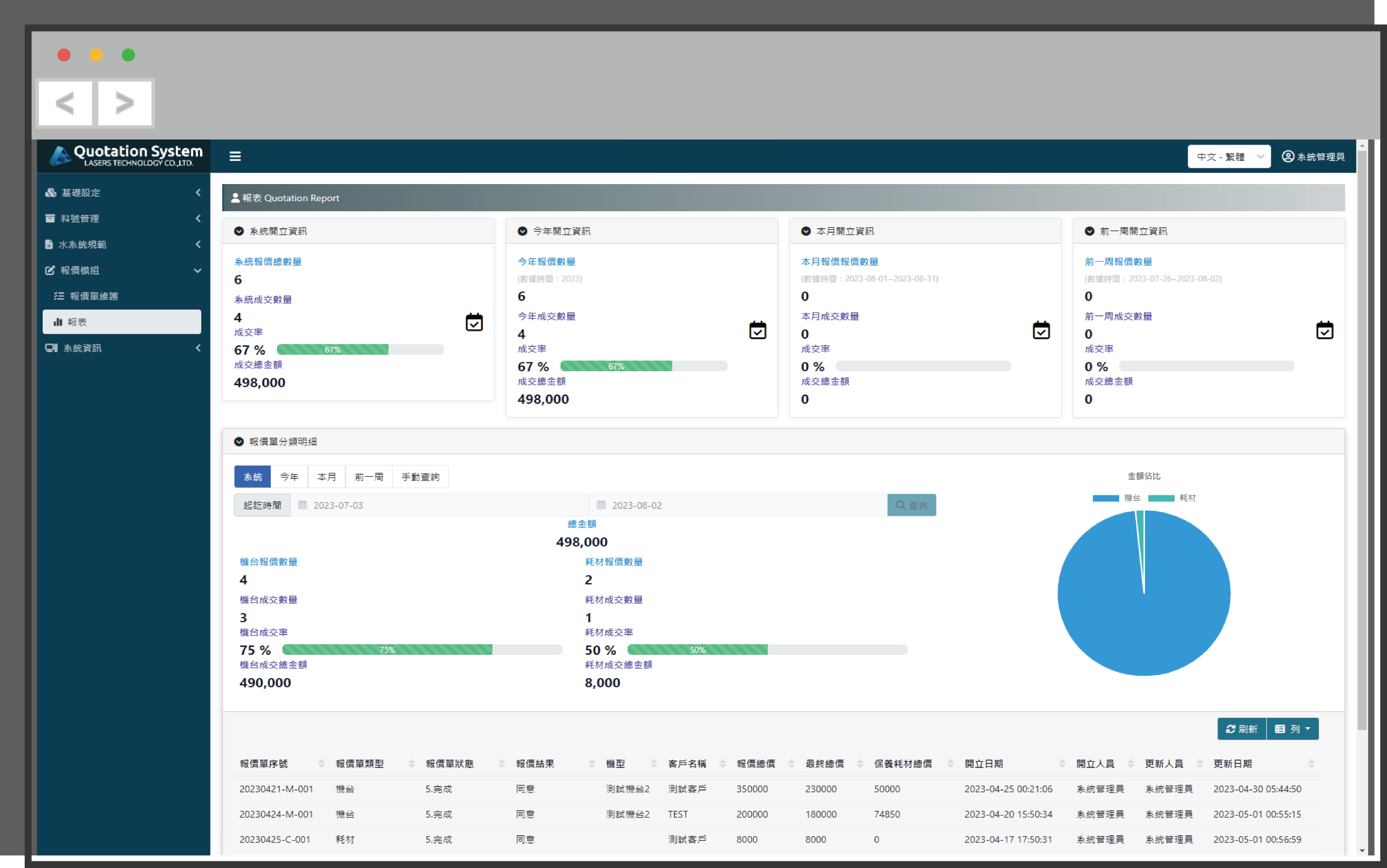Viewport: 1387px width, 868px height.
Task: Click the 查詢 search button
Action: click(912, 505)
